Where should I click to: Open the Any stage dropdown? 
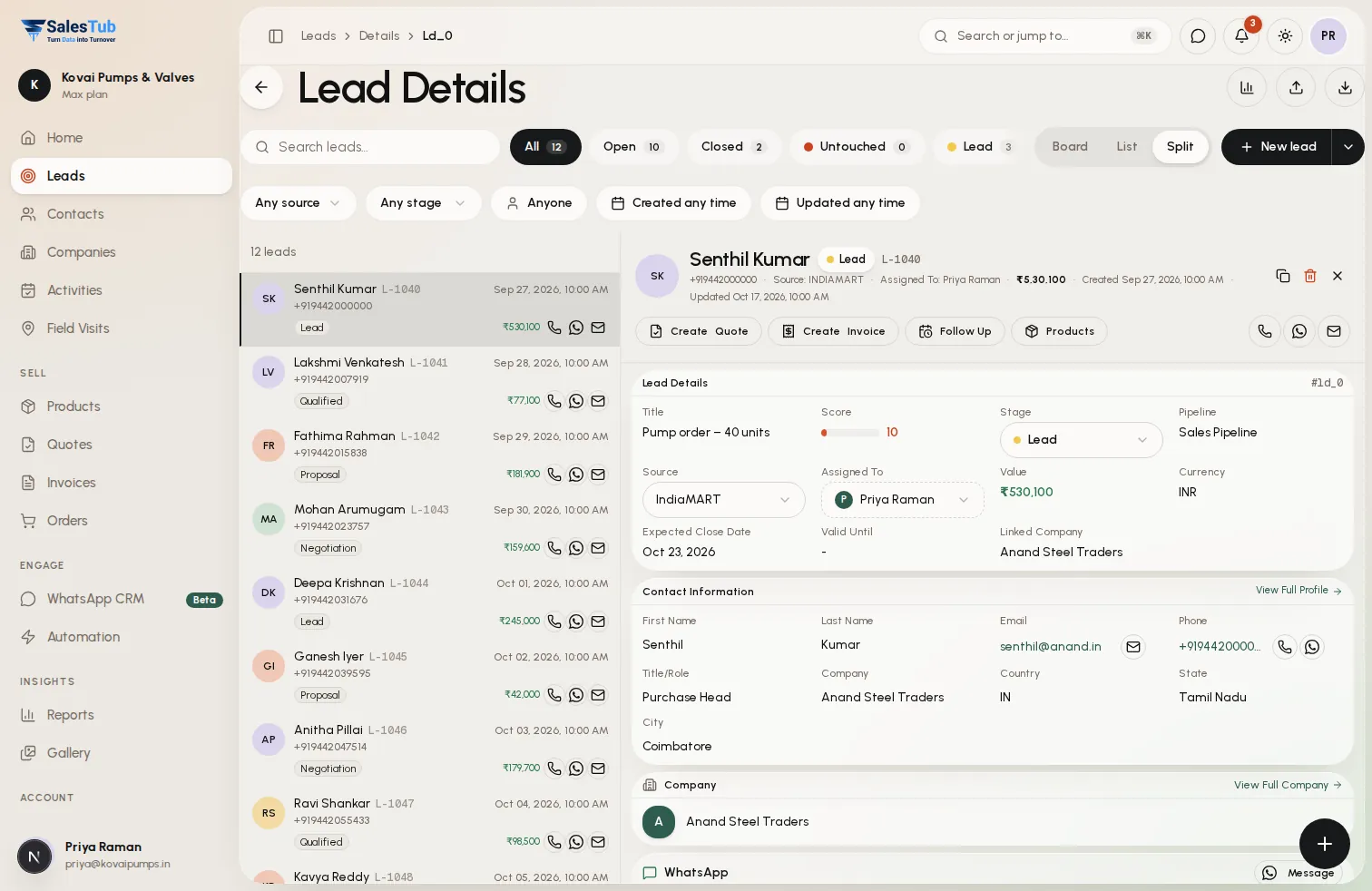pos(423,203)
